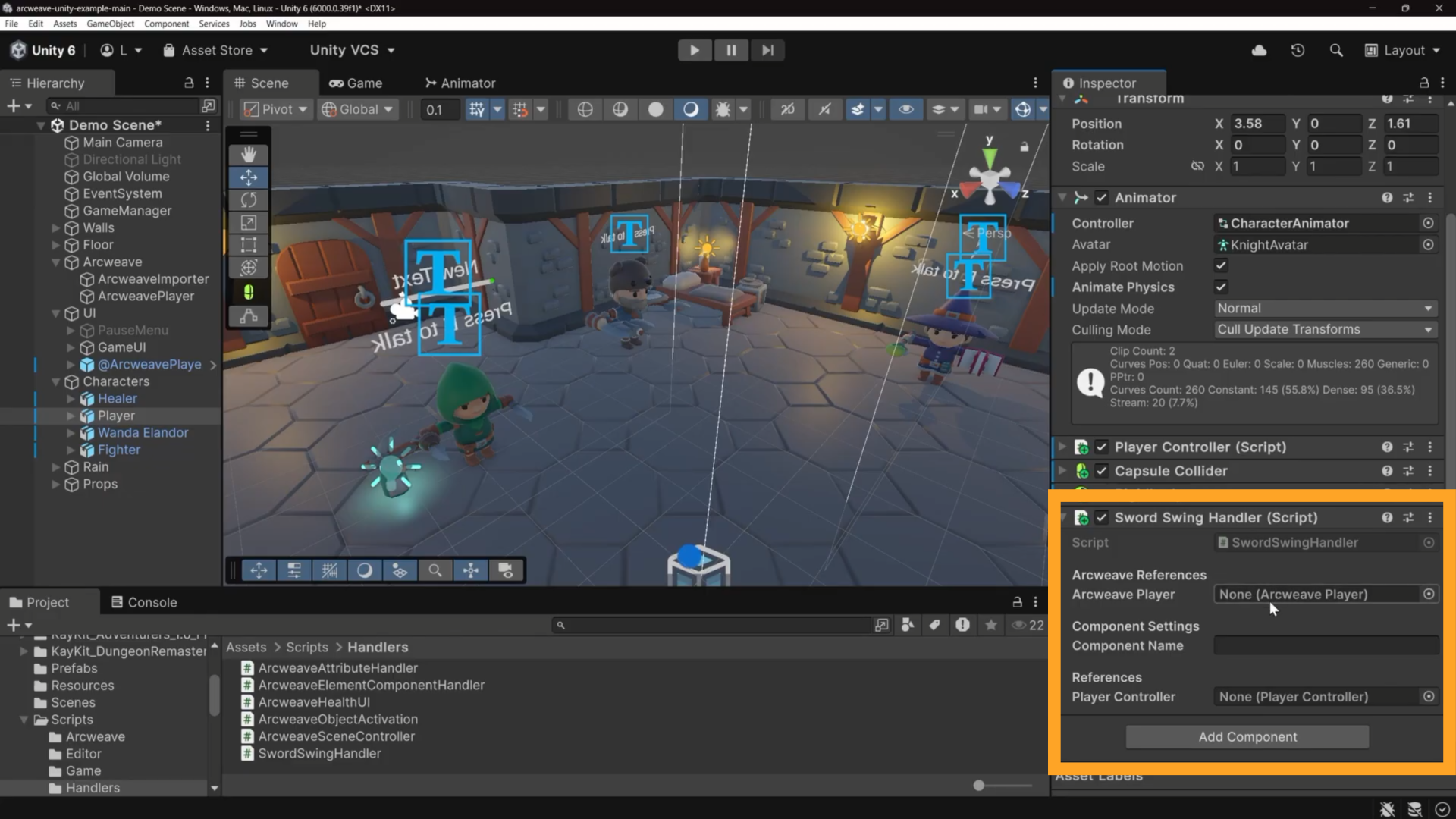Select the Rect tool in scene
The image size is (1456, 819).
tap(249, 245)
